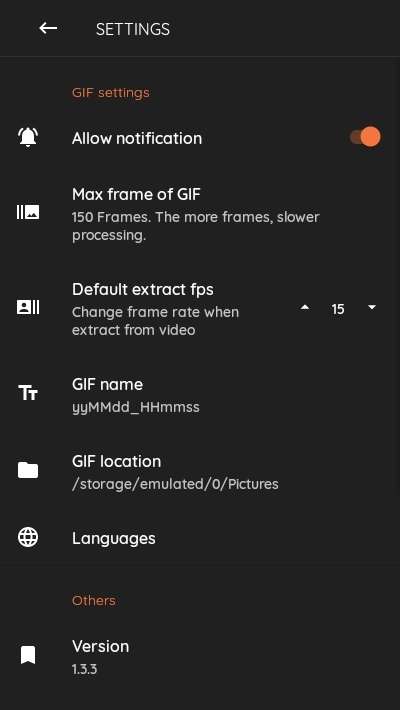Open the Languages option
The width and height of the screenshot is (400, 710).
click(200, 538)
